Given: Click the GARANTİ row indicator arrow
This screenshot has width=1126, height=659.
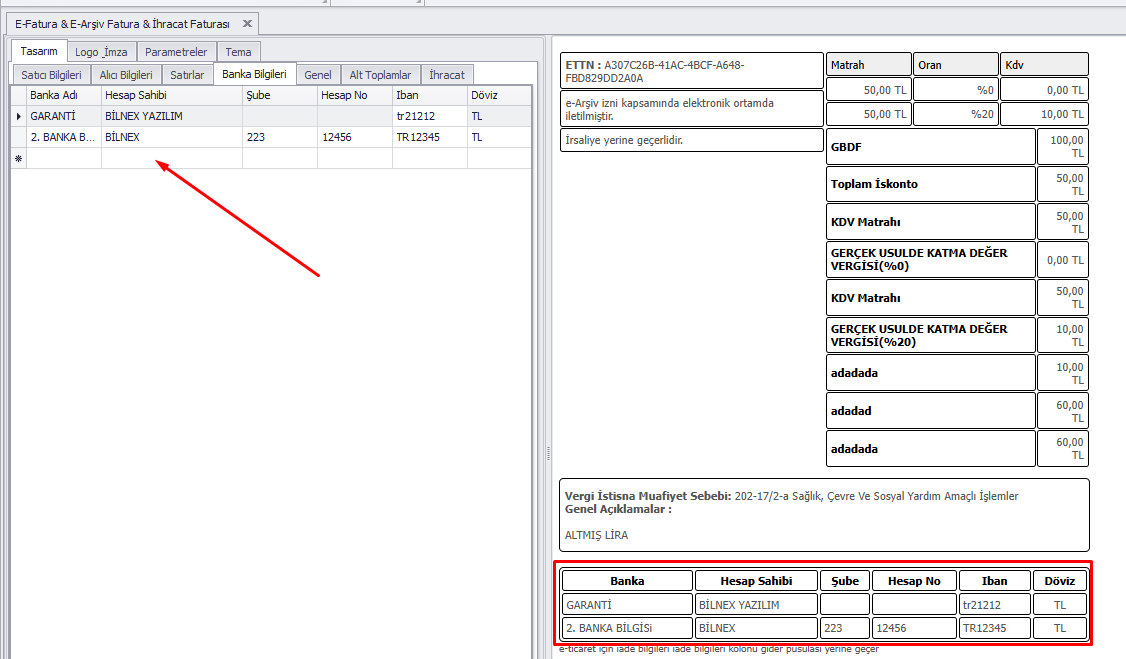Looking at the screenshot, I should (x=18, y=116).
